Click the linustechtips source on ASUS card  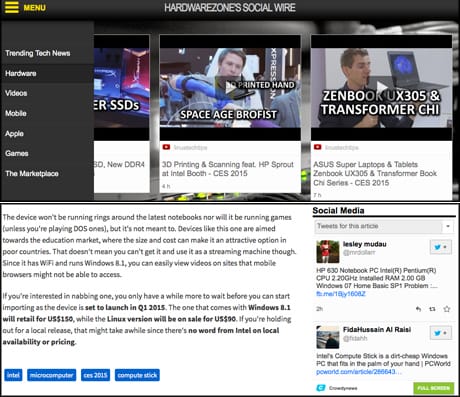click(342, 147)
